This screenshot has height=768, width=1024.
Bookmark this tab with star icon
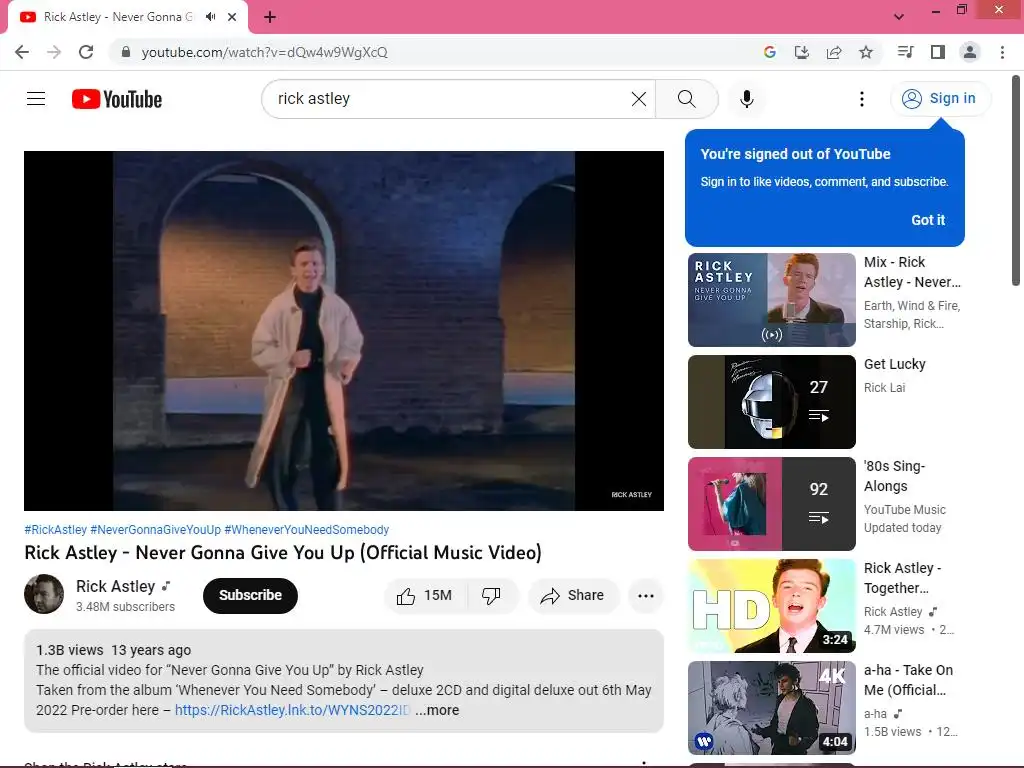(866, 52)
